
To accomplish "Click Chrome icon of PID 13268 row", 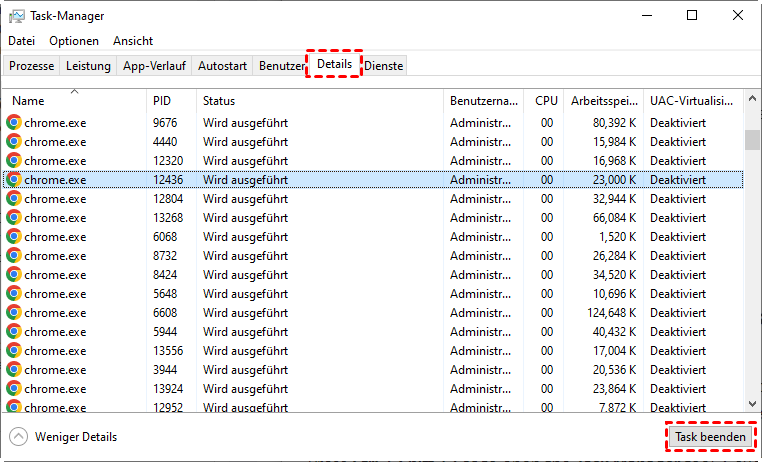I will [x=14, y=217].
